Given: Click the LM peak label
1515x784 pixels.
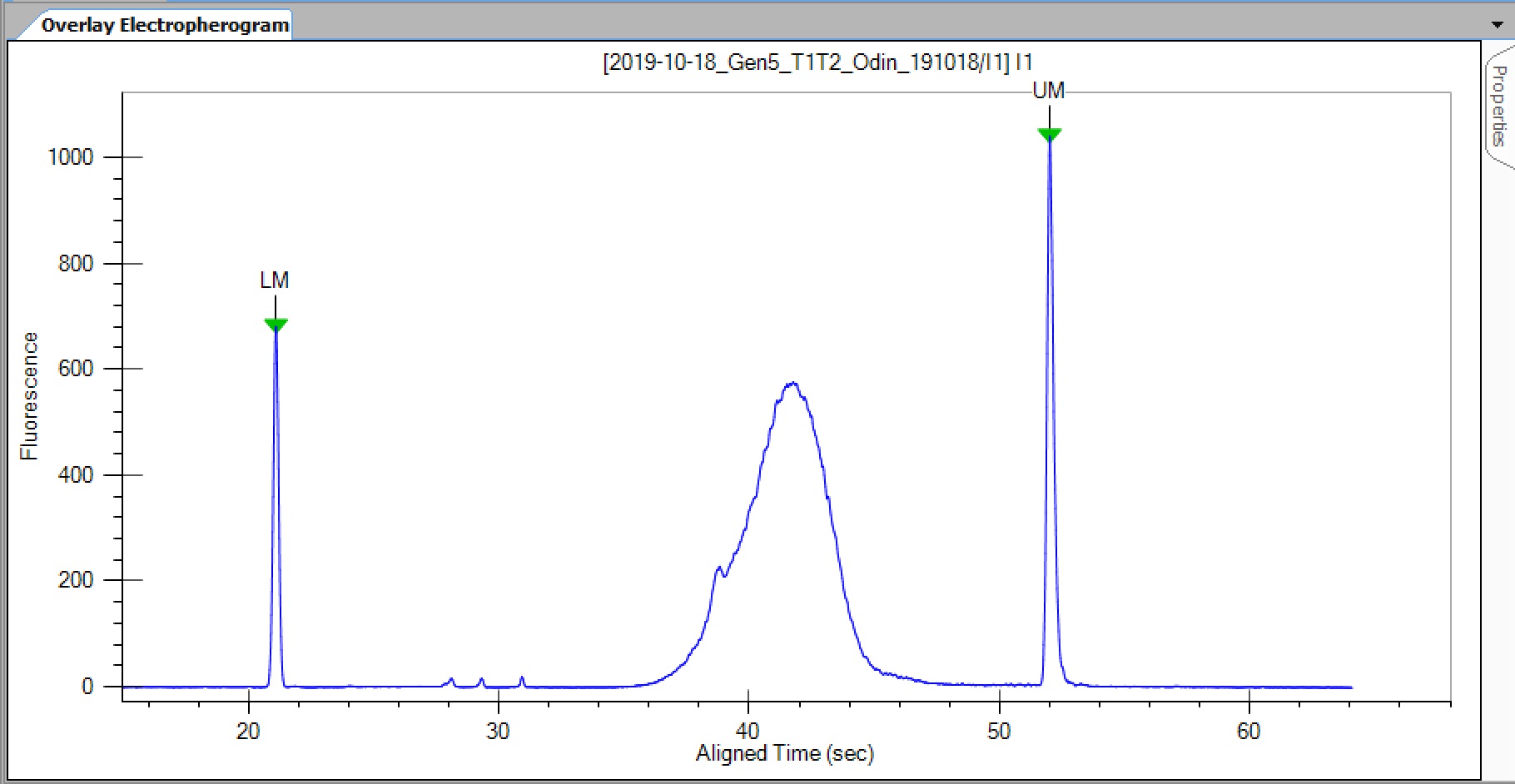Looking at the screenshot, I should click(275, 280).
